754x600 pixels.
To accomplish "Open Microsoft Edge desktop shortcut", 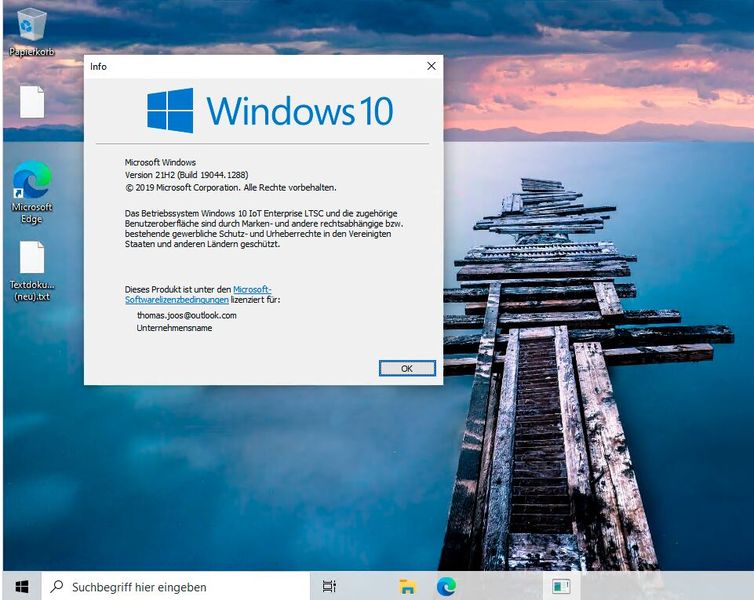I will point(32,192).
